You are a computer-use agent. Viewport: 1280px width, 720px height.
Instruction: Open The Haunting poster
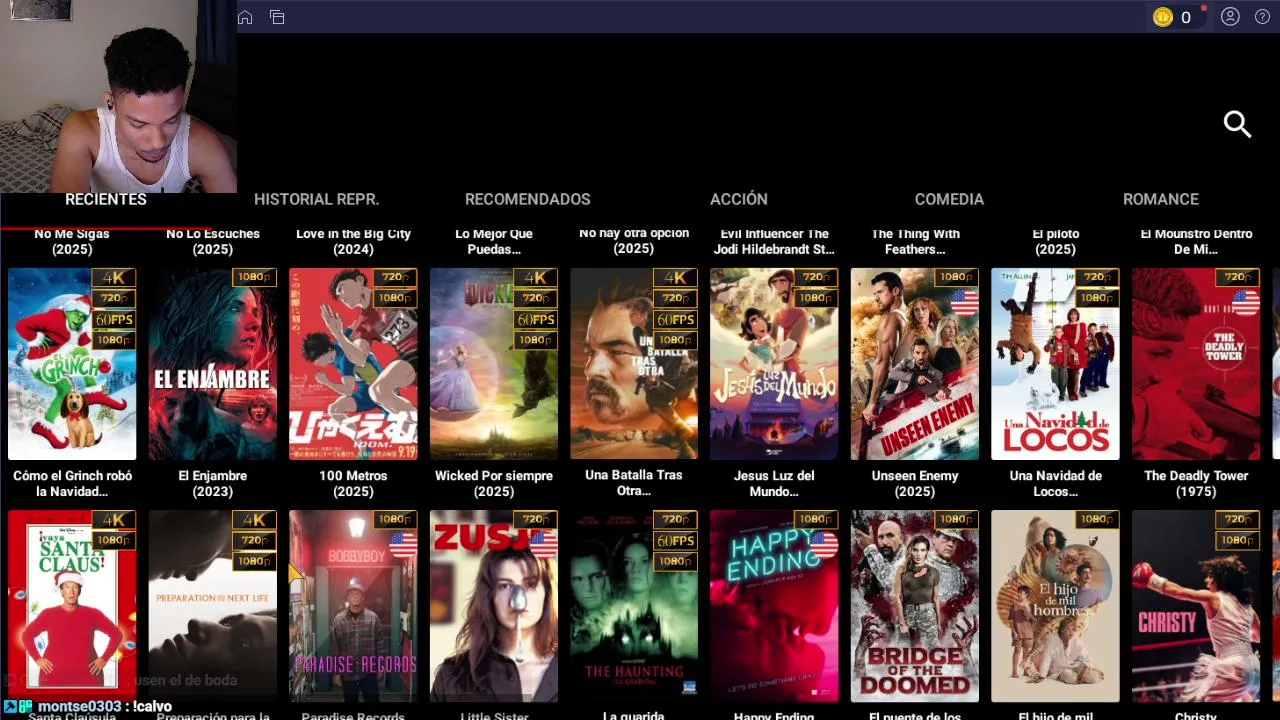[634, 606]
